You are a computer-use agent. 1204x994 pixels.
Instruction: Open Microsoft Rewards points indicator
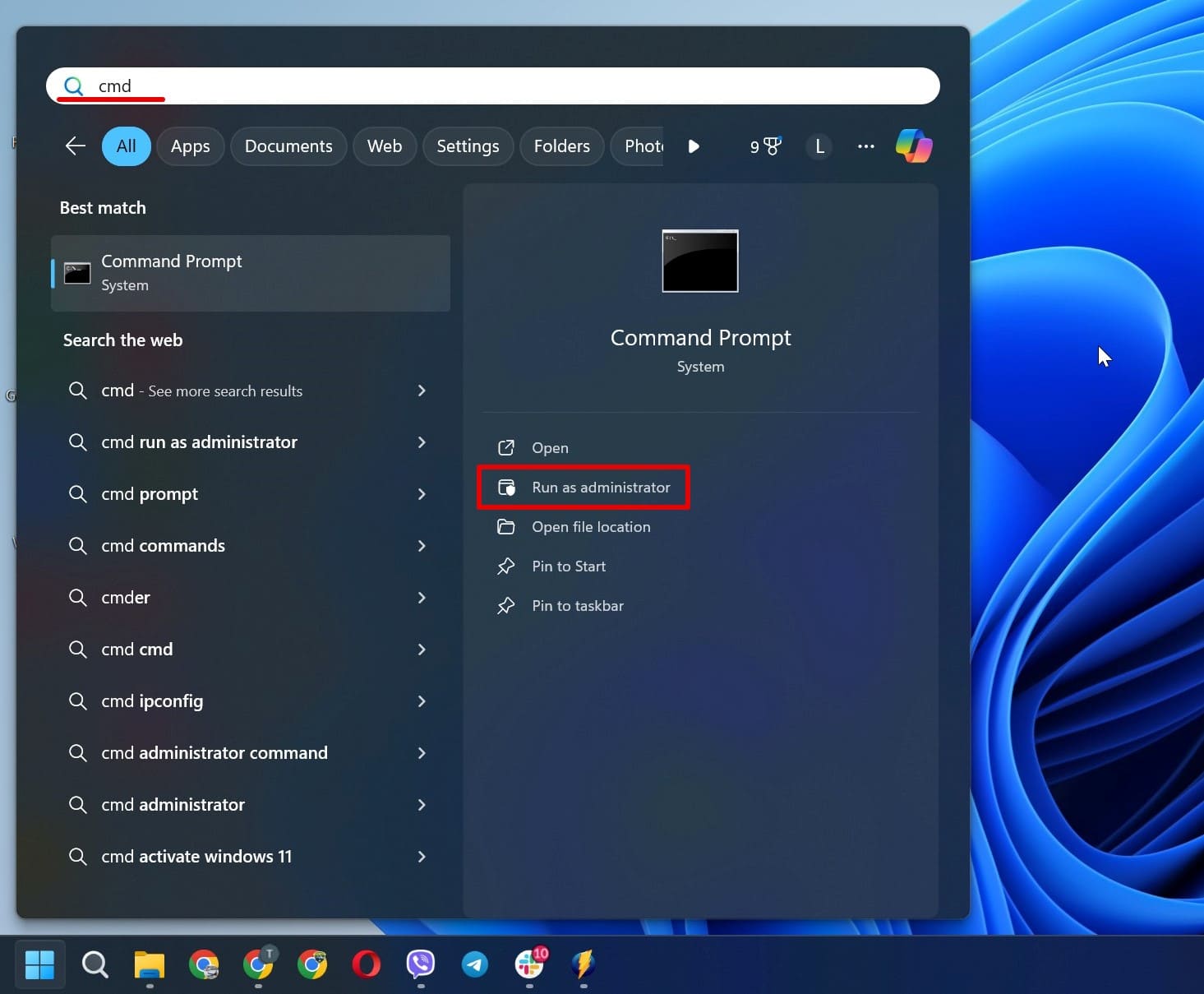[x=763, y=146]
